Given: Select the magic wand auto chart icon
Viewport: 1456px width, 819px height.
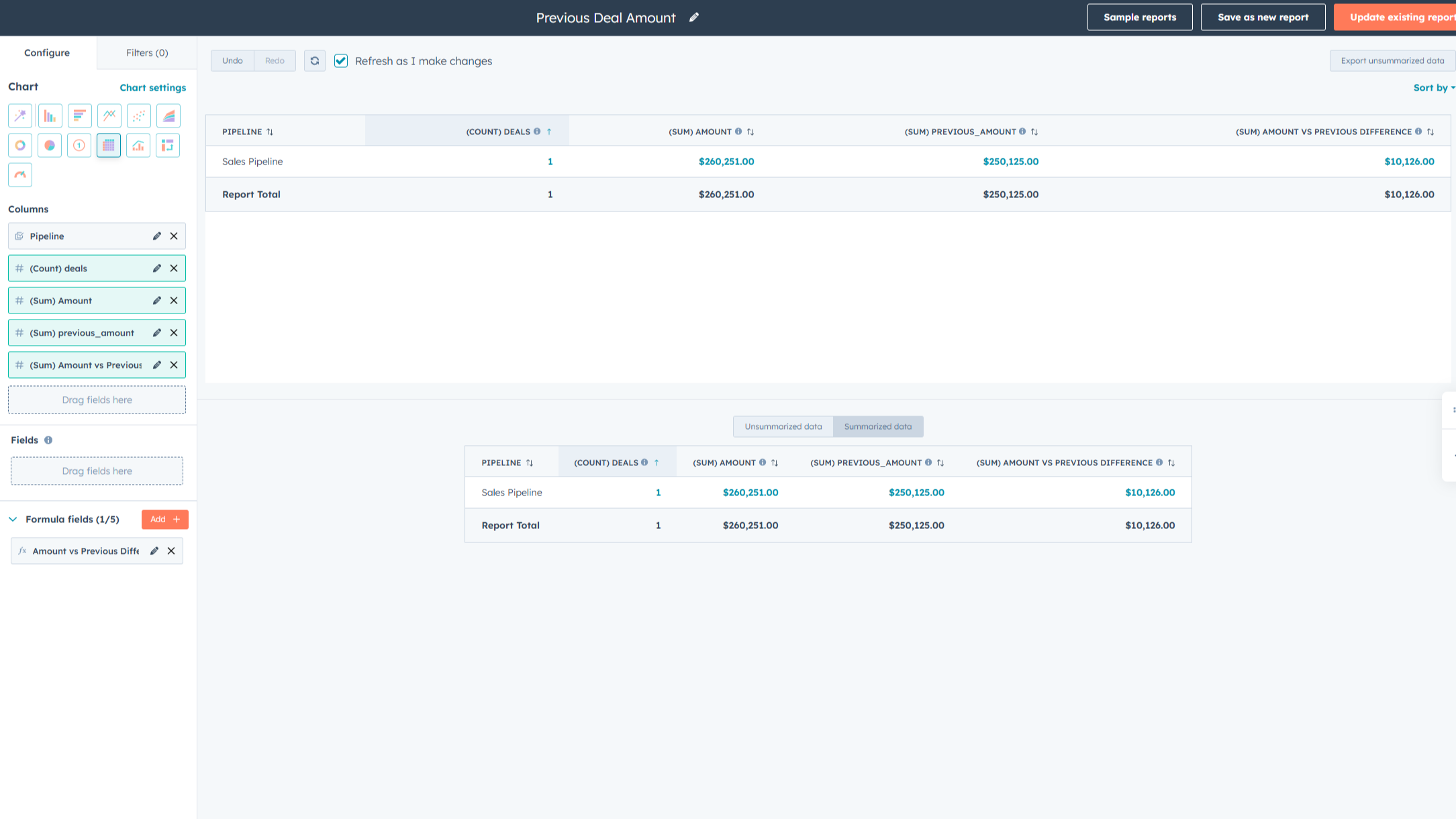Looking at the screenshot, I should 20,115.
